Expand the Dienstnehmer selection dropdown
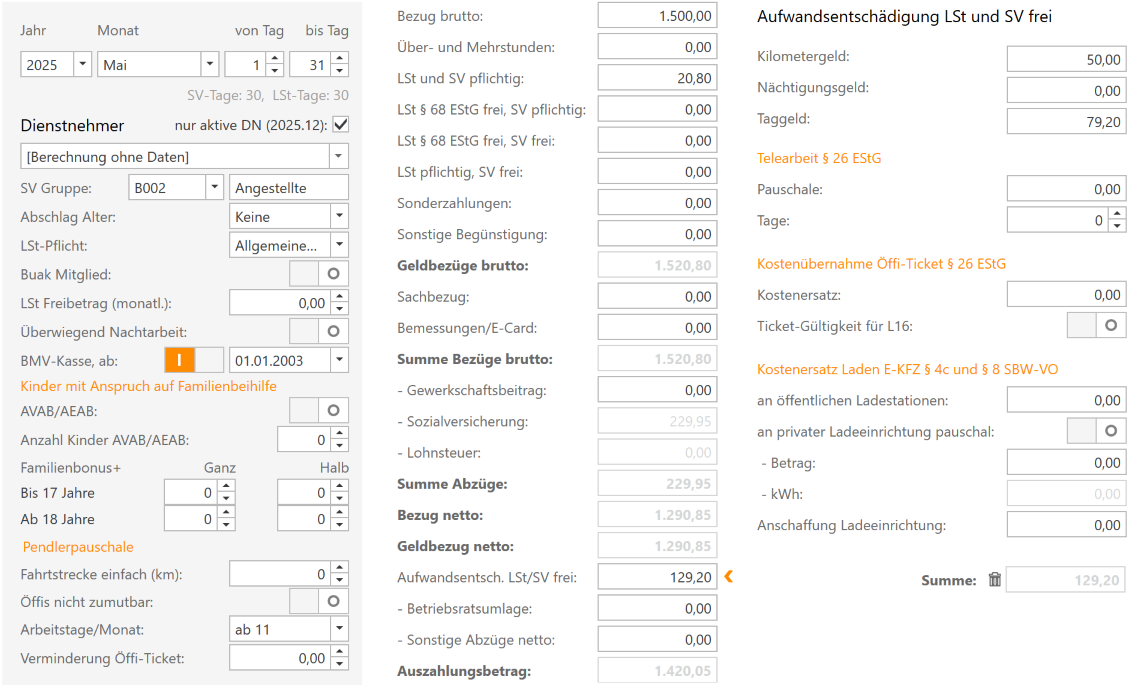 (x=338, y=157)
